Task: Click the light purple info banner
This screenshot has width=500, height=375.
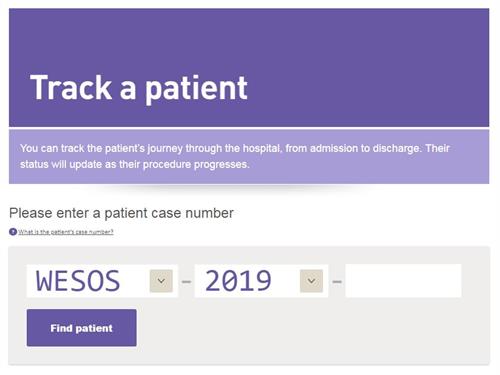Action: [249, 157]
